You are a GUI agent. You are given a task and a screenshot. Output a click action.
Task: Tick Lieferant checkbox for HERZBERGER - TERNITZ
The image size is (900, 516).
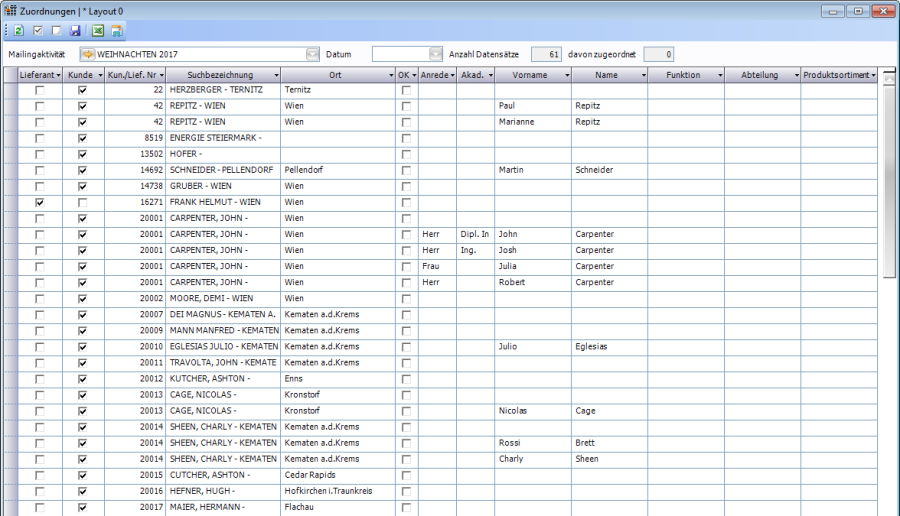coord(40,90)
